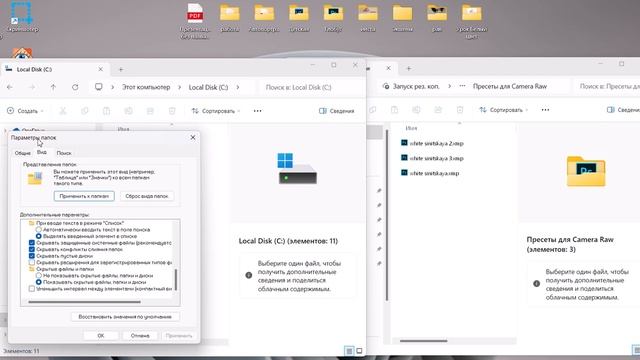Viewport: 640px width, 360px height.
Task: Uncheck 'Скрывать пустые диски' checkbox
Action: pos(31,256)
